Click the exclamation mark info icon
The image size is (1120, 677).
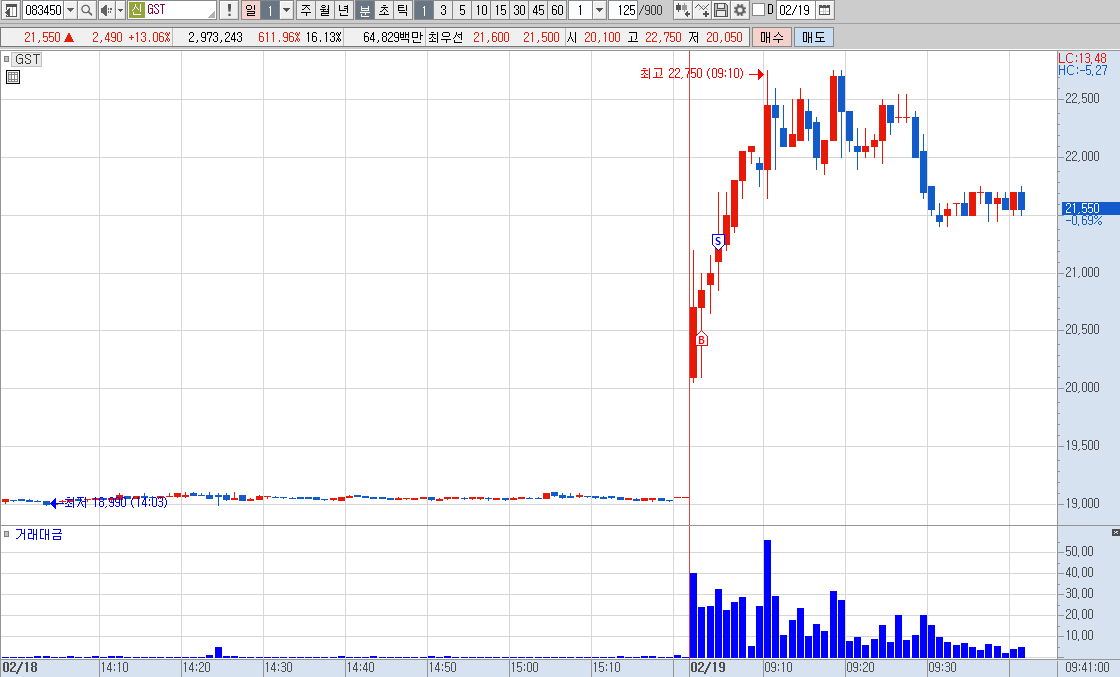click(x=229, y=10)
